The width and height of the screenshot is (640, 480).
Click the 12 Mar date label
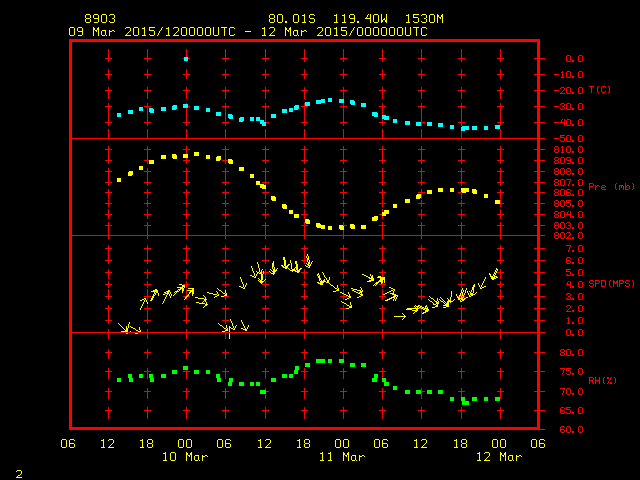499,457
